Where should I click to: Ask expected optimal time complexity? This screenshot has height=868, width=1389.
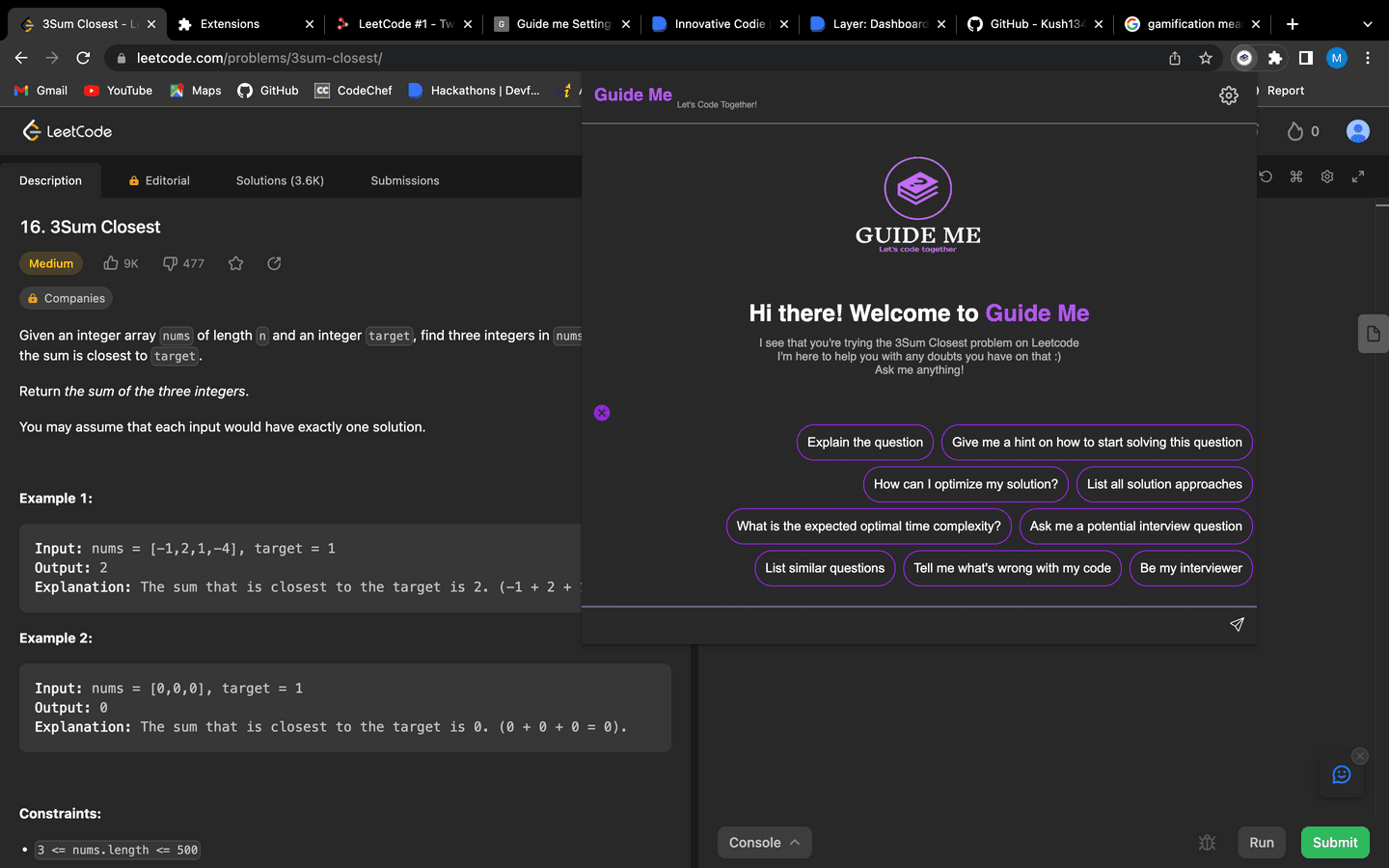(x=868, y=526)
